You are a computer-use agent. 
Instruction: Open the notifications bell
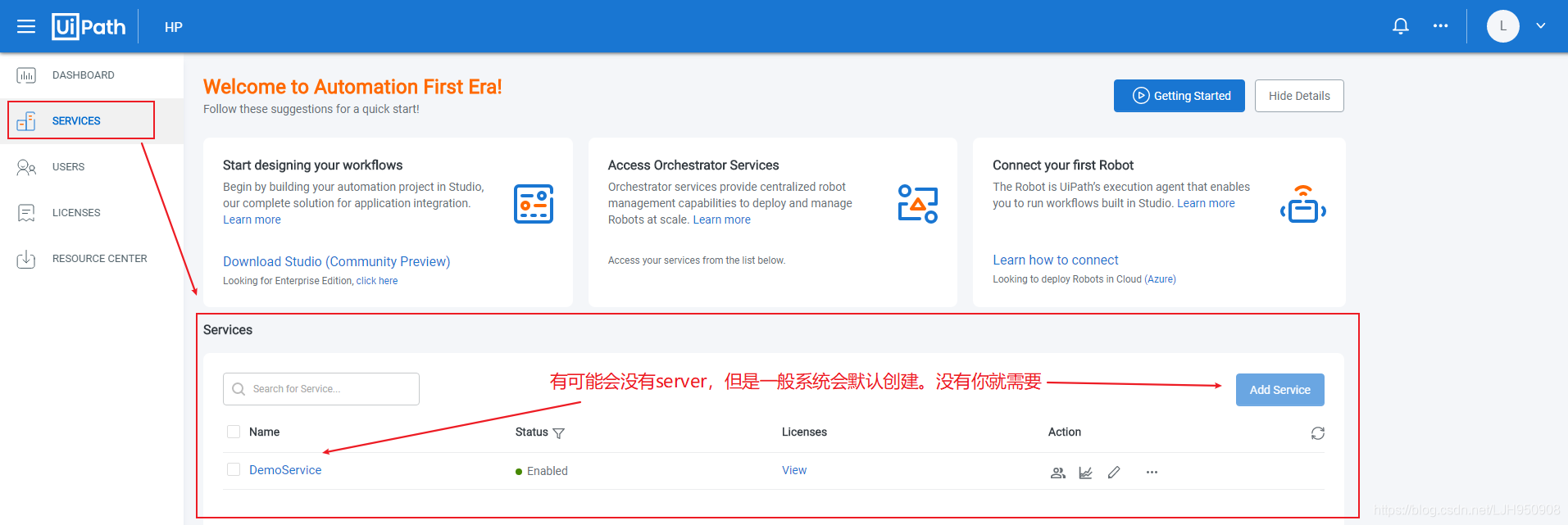(1400, 26)
